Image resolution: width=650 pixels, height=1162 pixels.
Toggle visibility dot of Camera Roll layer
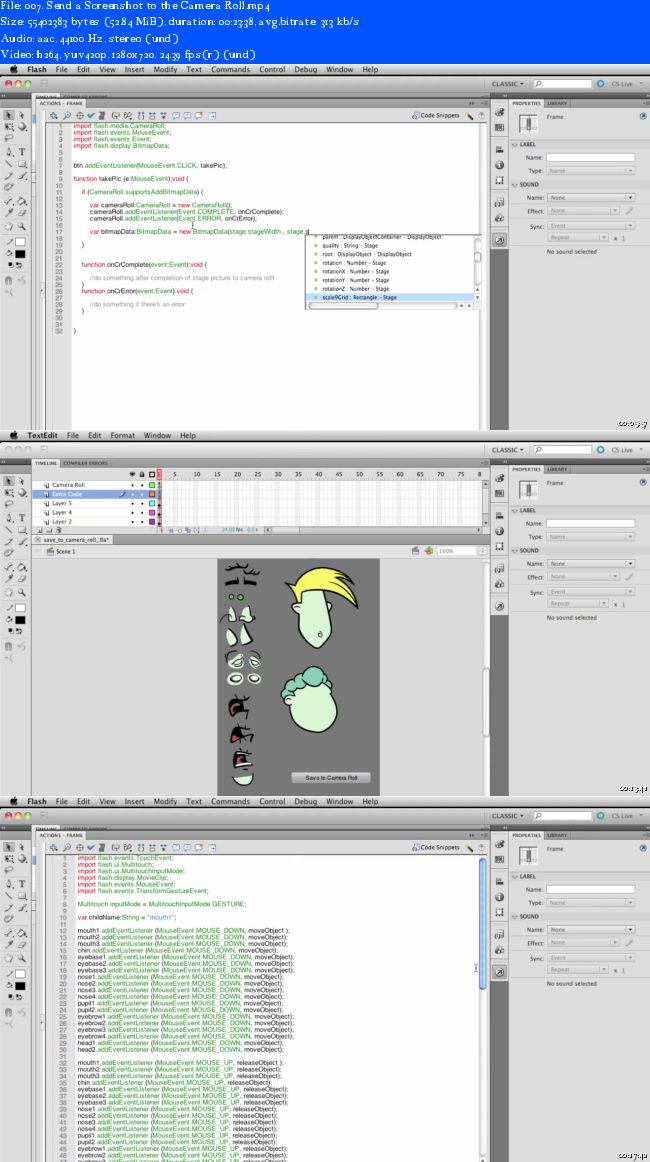pyautogui.click(x=133, y=485)
